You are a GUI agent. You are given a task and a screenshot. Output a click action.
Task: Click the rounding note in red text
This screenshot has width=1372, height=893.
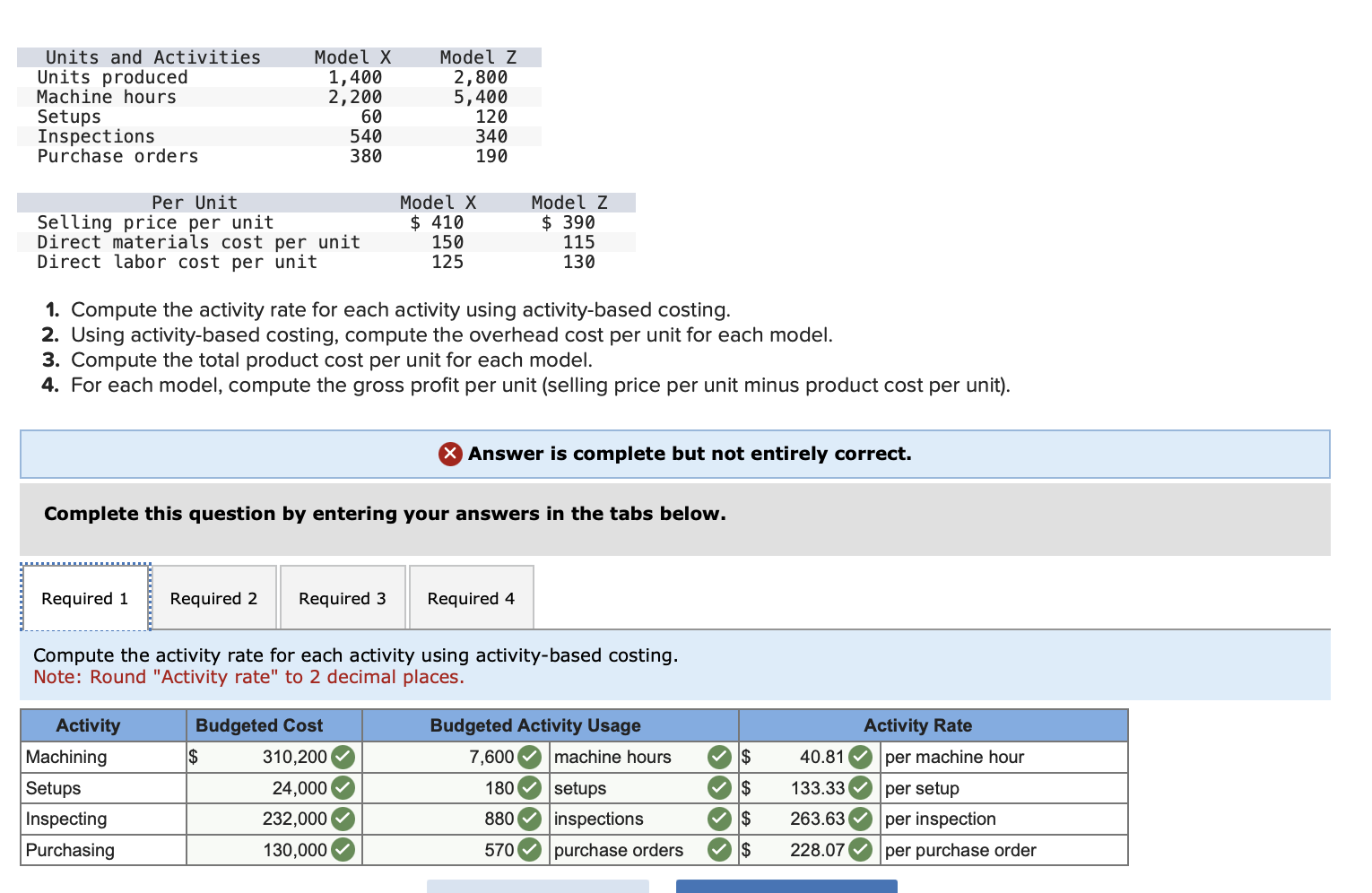(248, 677)
